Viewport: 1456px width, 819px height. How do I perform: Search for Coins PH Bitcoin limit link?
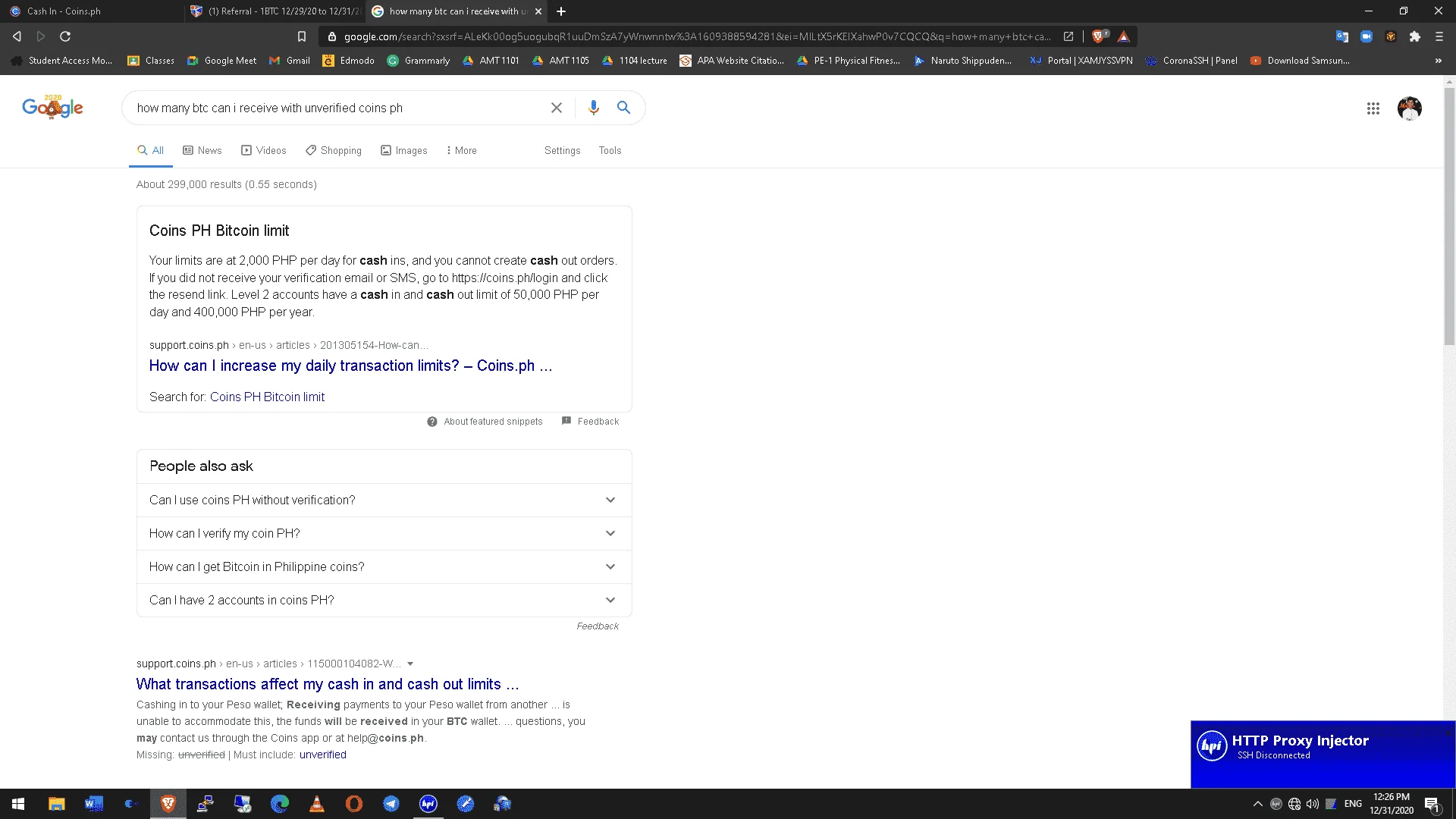(x=267, y=397)
